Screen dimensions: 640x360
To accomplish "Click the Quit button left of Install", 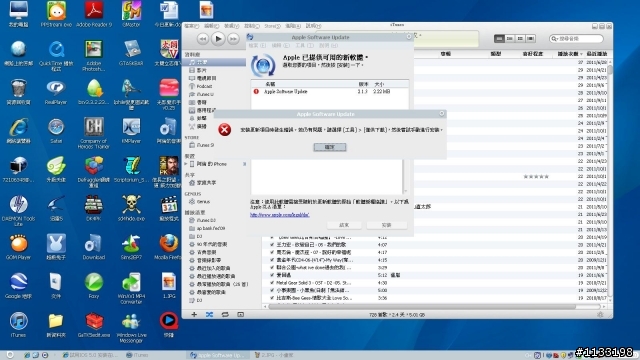I will click(x=344, y=225).
